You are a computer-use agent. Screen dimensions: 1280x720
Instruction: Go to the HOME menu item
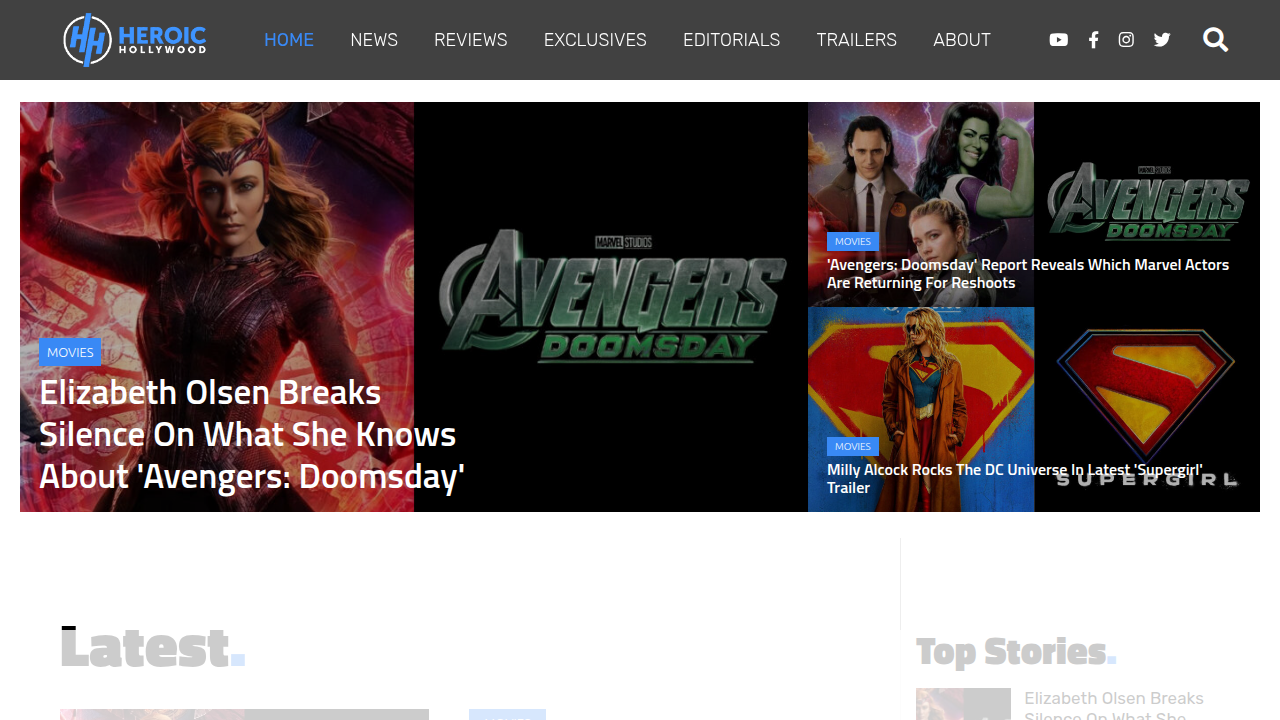[289, 40]
